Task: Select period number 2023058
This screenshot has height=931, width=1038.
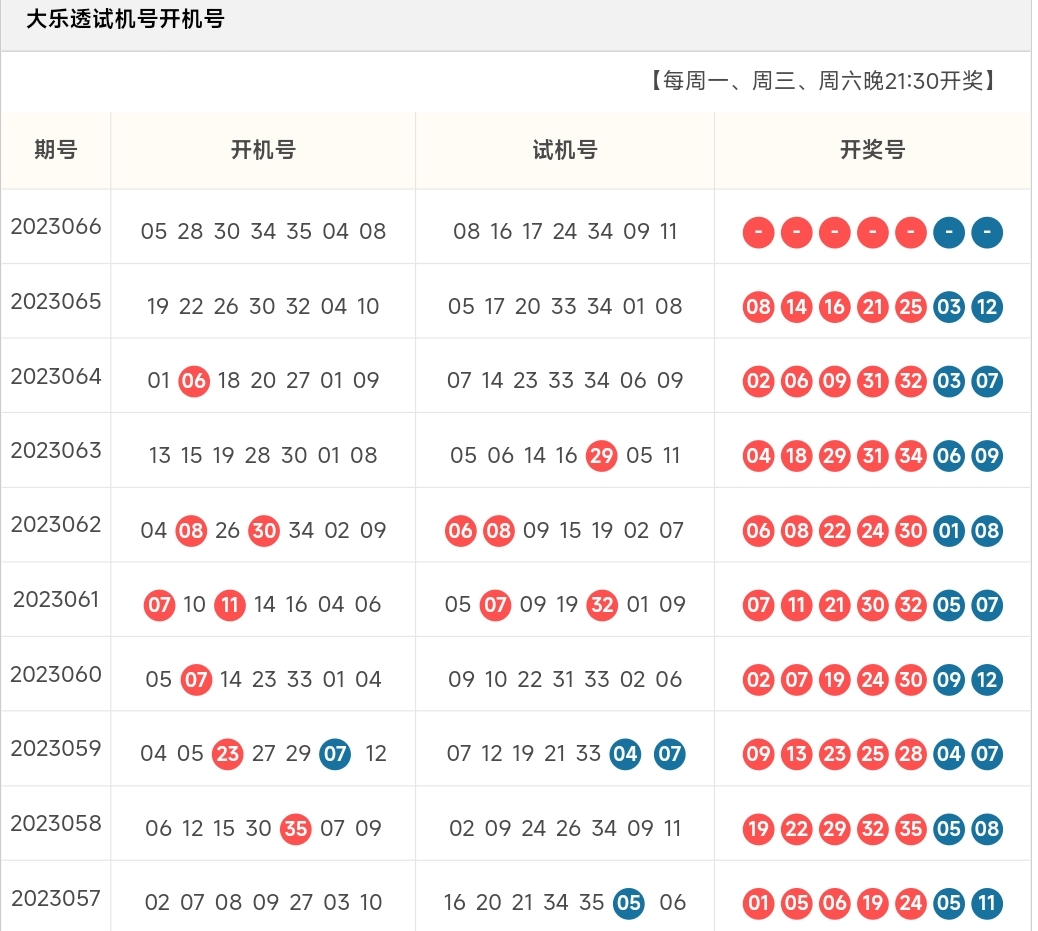Action: tap(56, 823)
